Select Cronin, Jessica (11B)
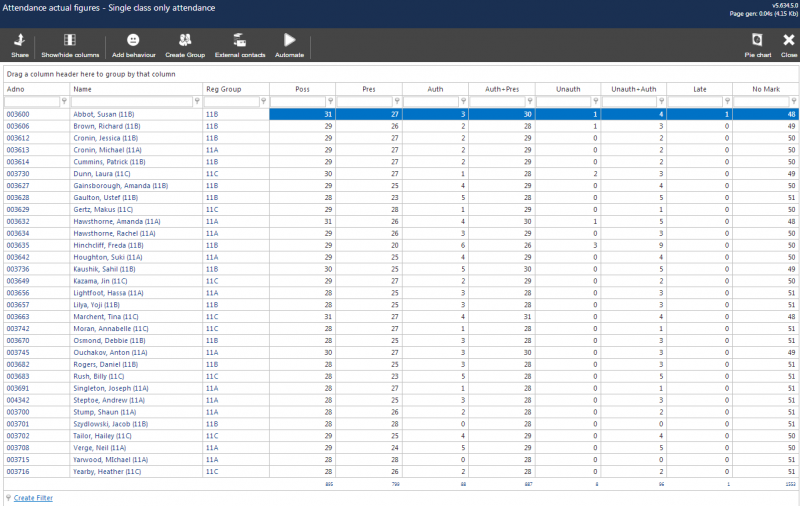Screen dimensions: 800x506 (106, 138)
